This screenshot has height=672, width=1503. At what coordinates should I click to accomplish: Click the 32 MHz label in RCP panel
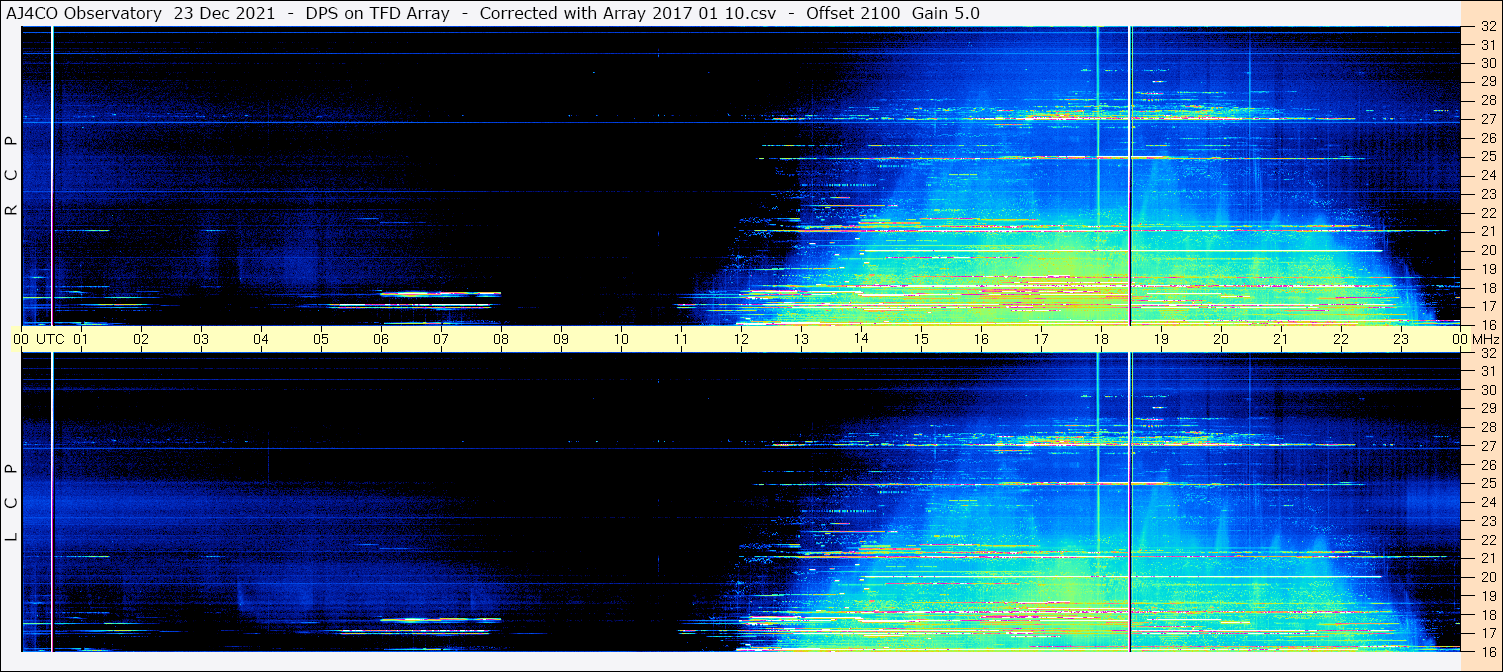(1488, 27)
